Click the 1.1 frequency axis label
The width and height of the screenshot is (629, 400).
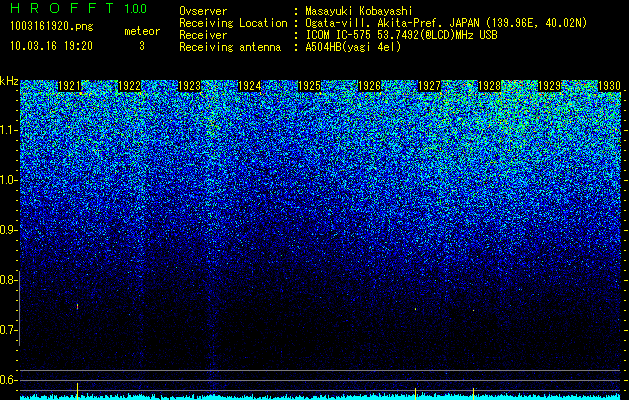(x=9, y=130)
